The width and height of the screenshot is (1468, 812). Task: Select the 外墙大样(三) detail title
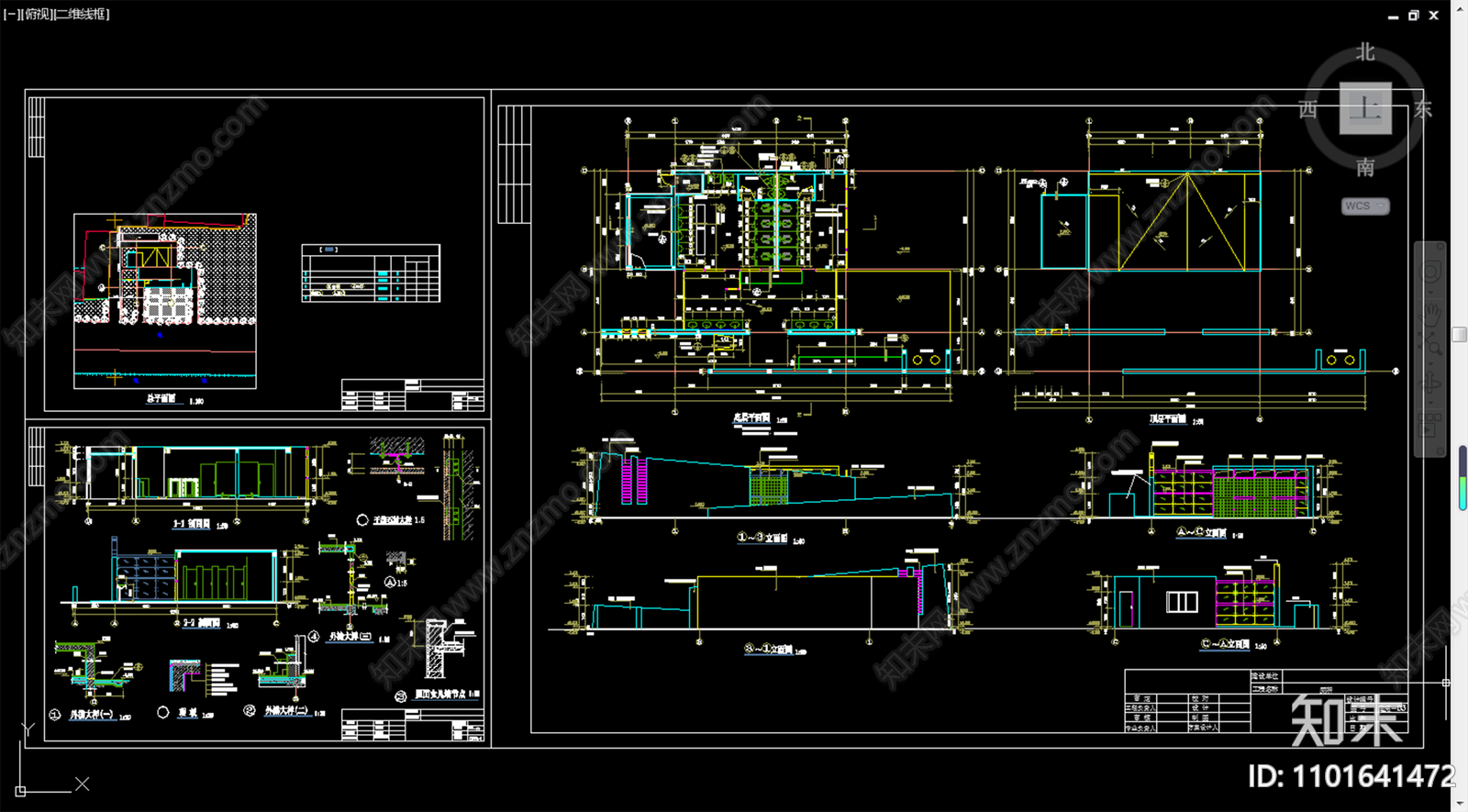point(350,636)
